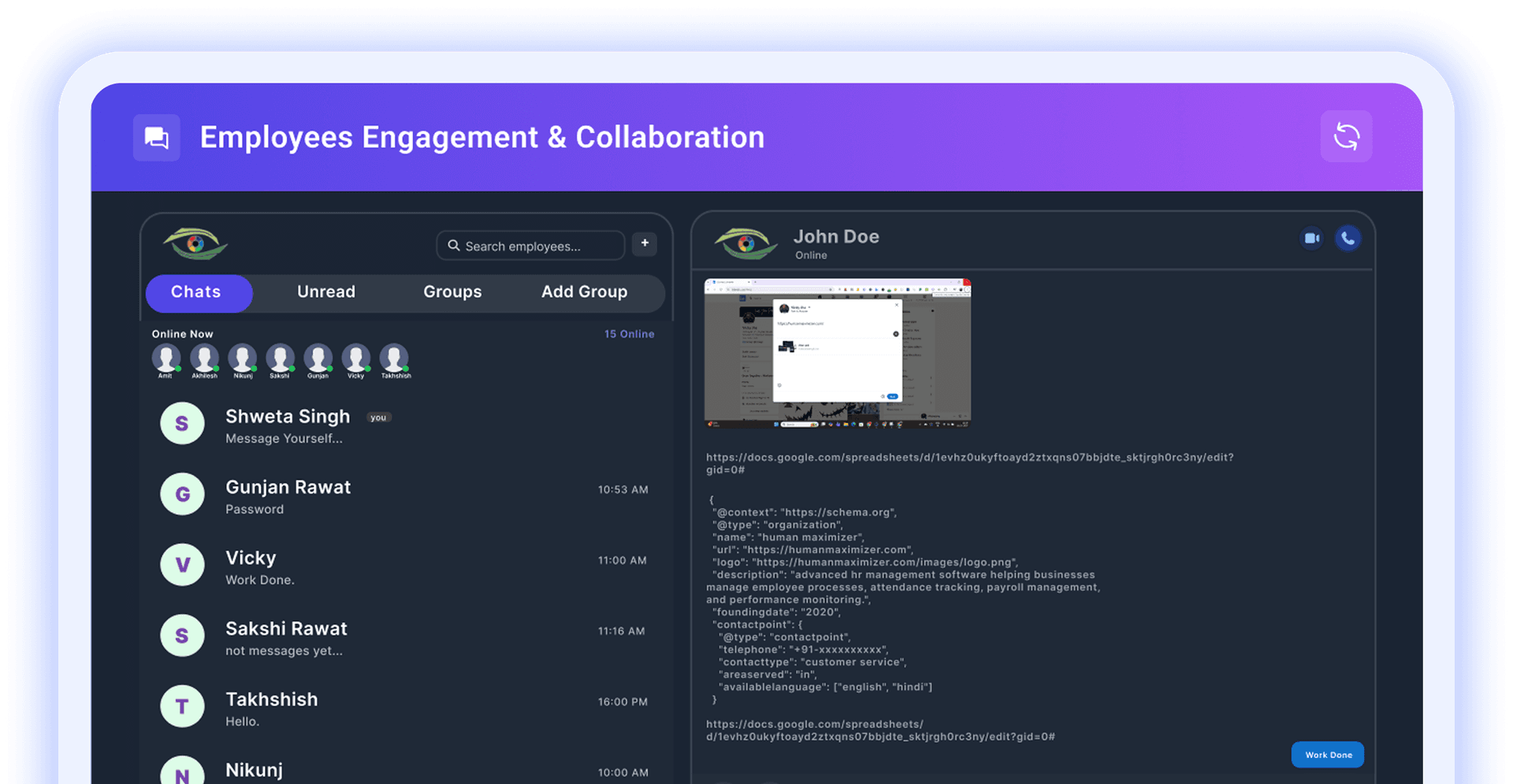Open the Groups tab
The height and width of the screenshot is (784, 1513).
coord(452,292)
